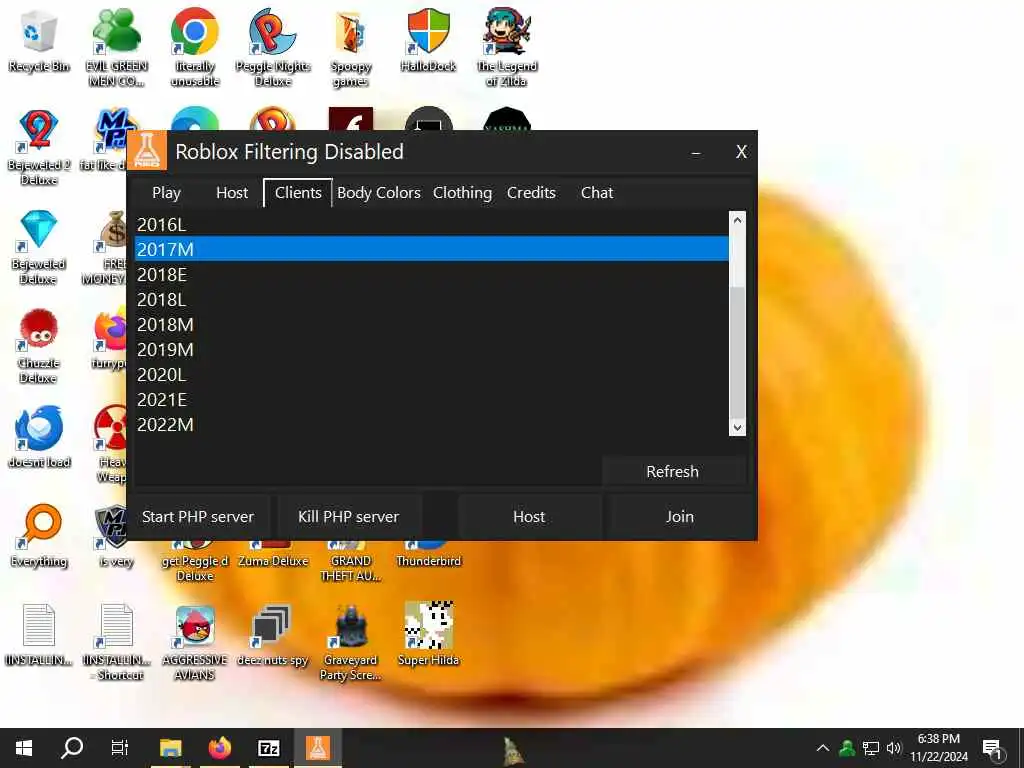Screen dimensions: 1024x768
Task: Open Bejeweled 2 Deluxe desktop icon
Action: (39, 147)
